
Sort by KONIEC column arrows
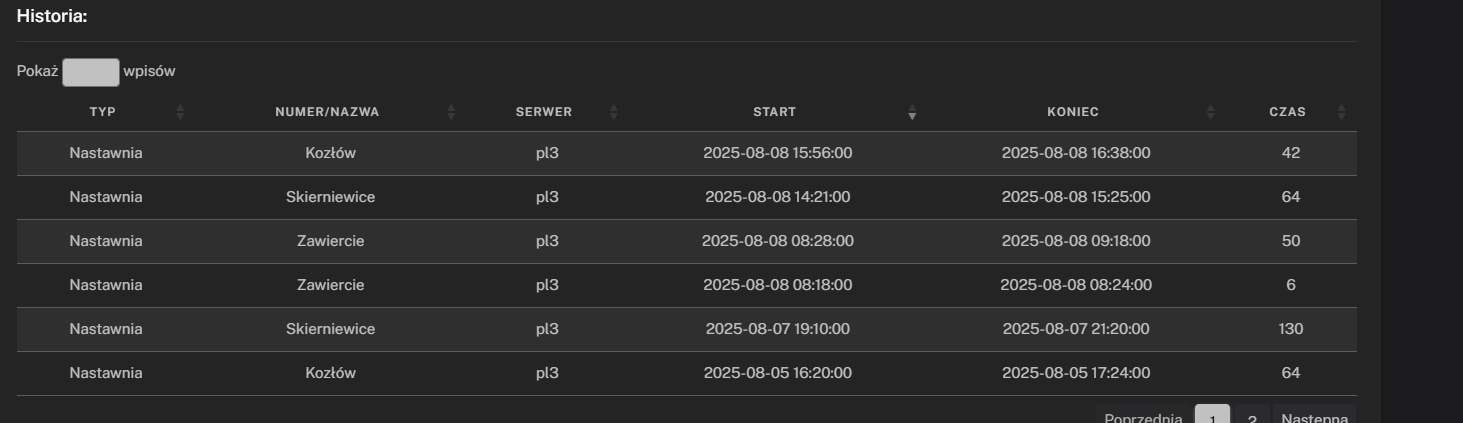(1211, 112)
